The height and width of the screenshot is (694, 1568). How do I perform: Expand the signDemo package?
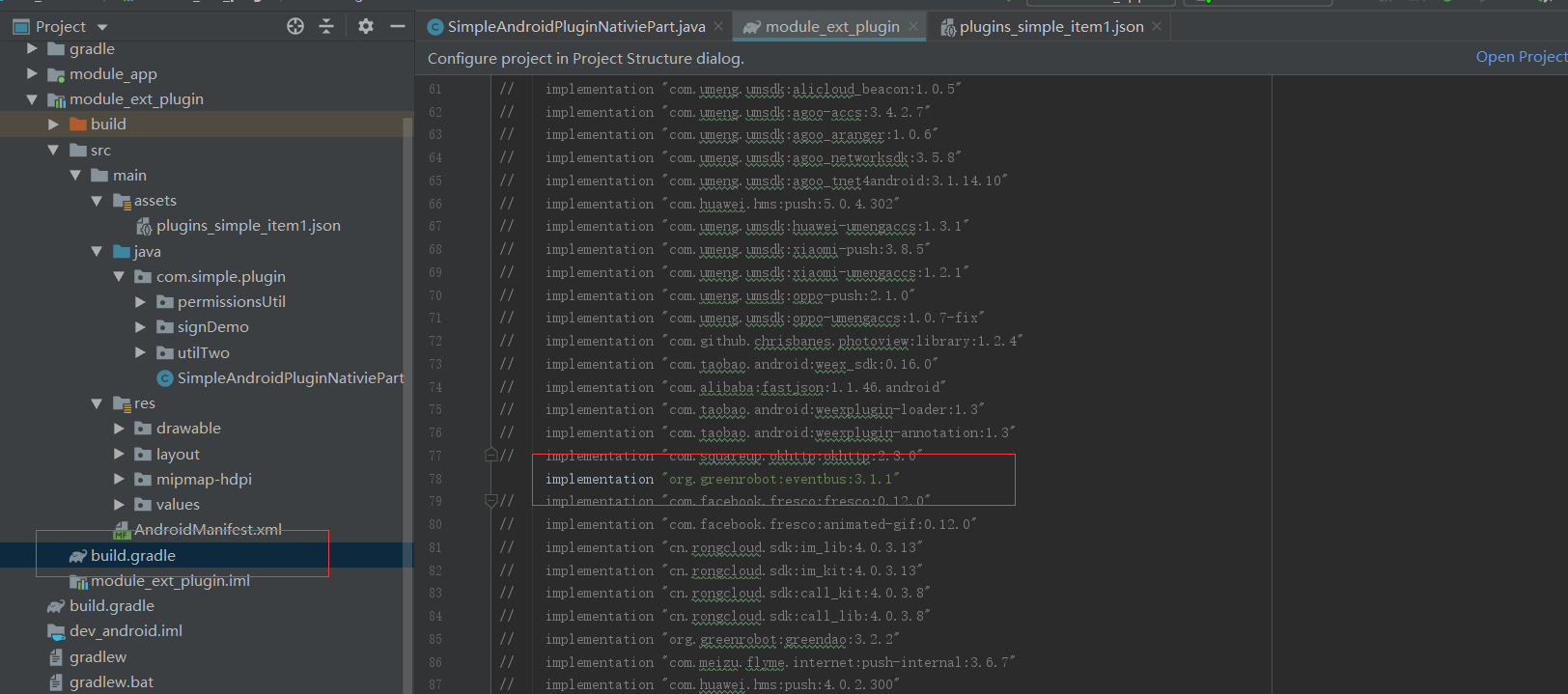pyautogui.click(x=140, y=327)
